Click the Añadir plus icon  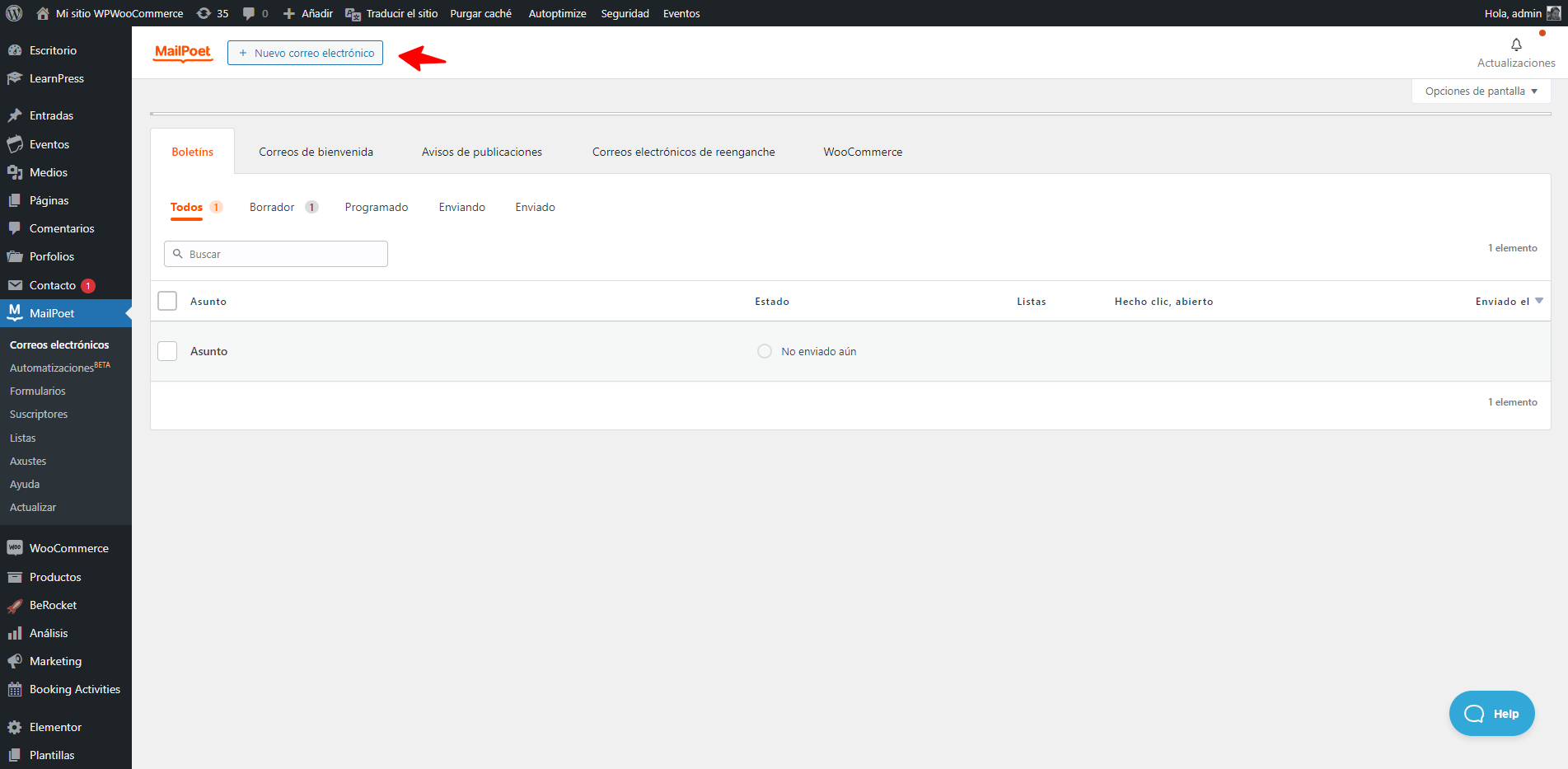click(x=288, y=13)
